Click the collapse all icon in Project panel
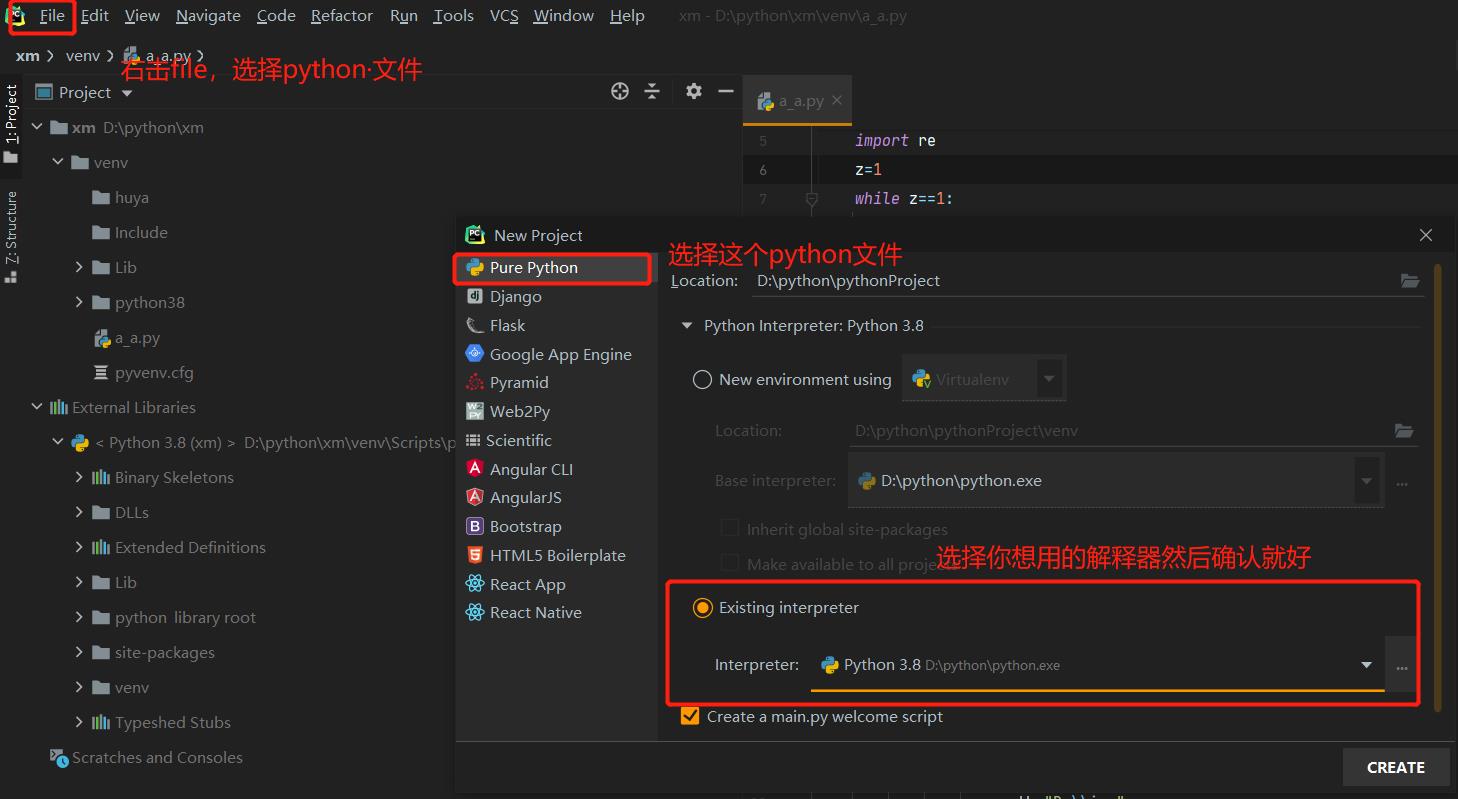This screenshot has width=1458, height=799. (652, 92)
